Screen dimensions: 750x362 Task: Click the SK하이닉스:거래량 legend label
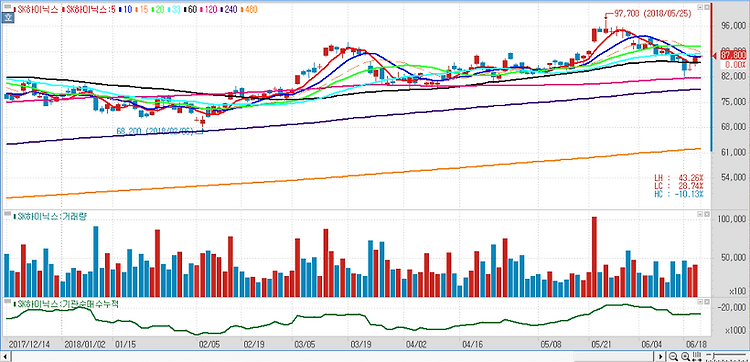(x=50, y=217)
